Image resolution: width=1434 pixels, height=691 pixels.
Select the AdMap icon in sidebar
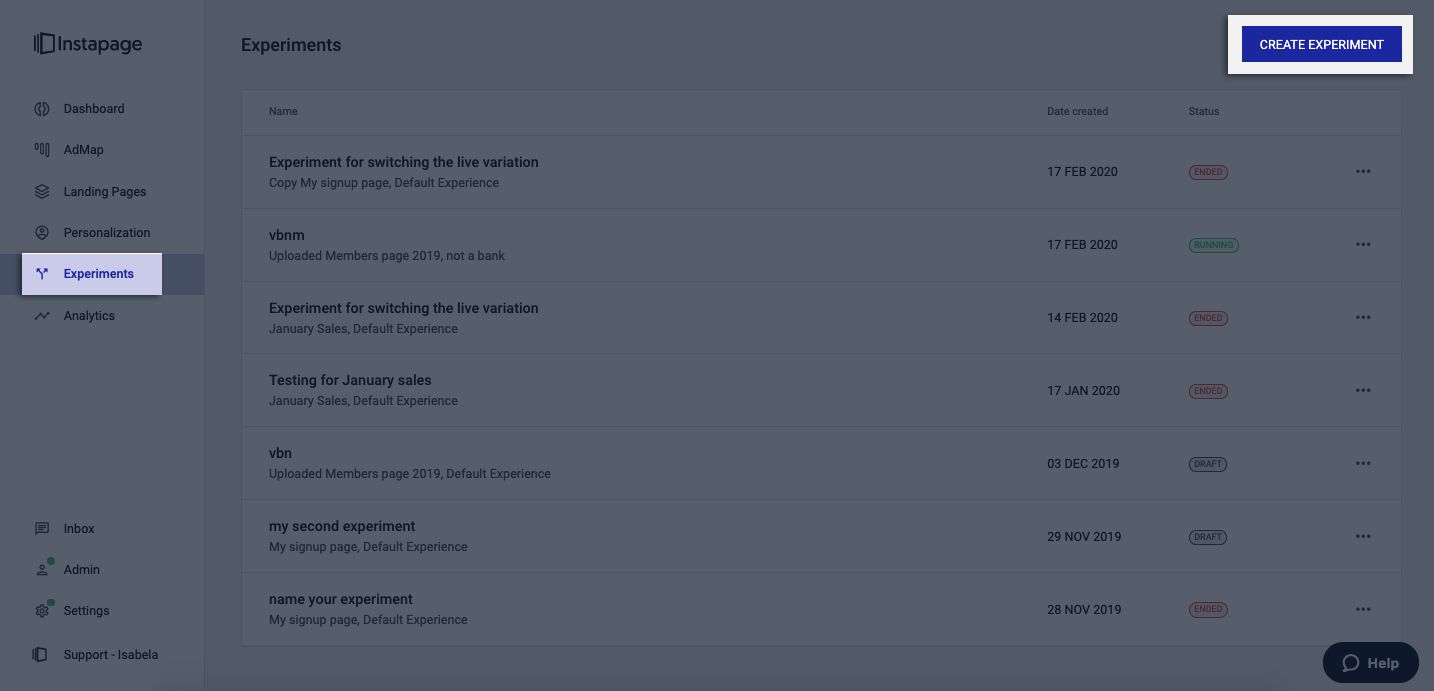[42, 150]
